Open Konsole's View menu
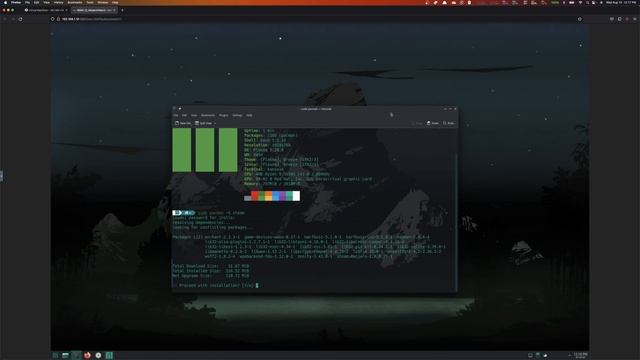This screenshot has width=640, height=360. coord(194,116)
